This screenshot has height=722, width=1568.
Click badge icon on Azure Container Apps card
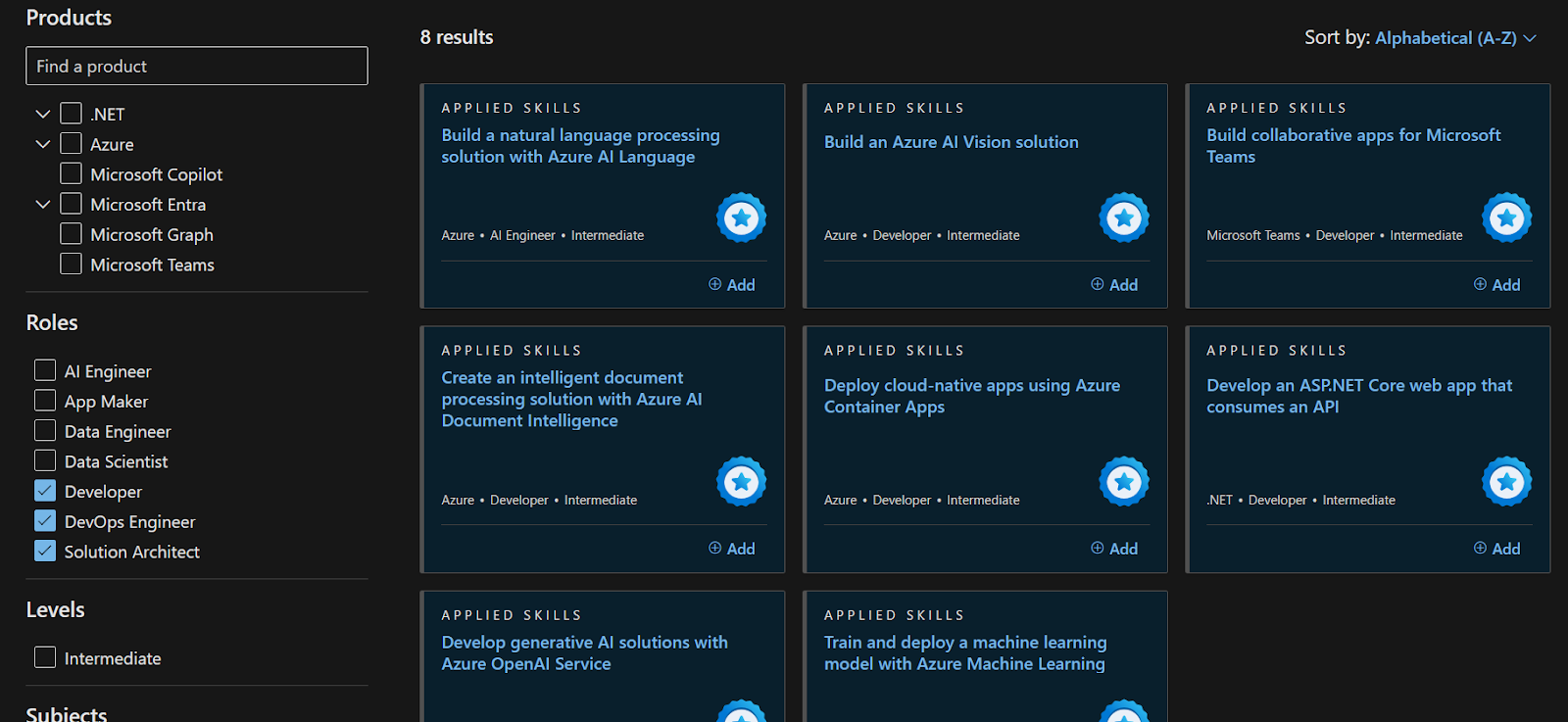(x=1124, y=481)
